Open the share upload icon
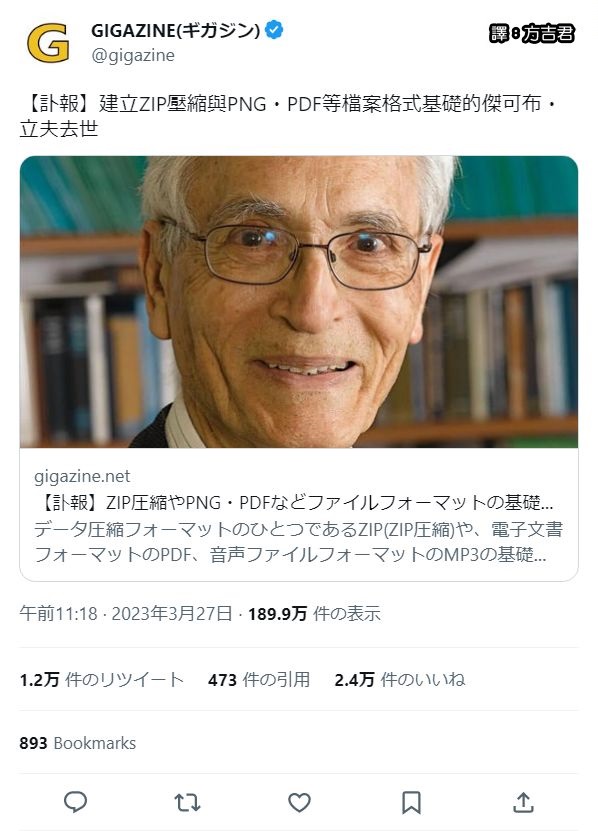Screen dimensions: 598x831 pos(523,802)
